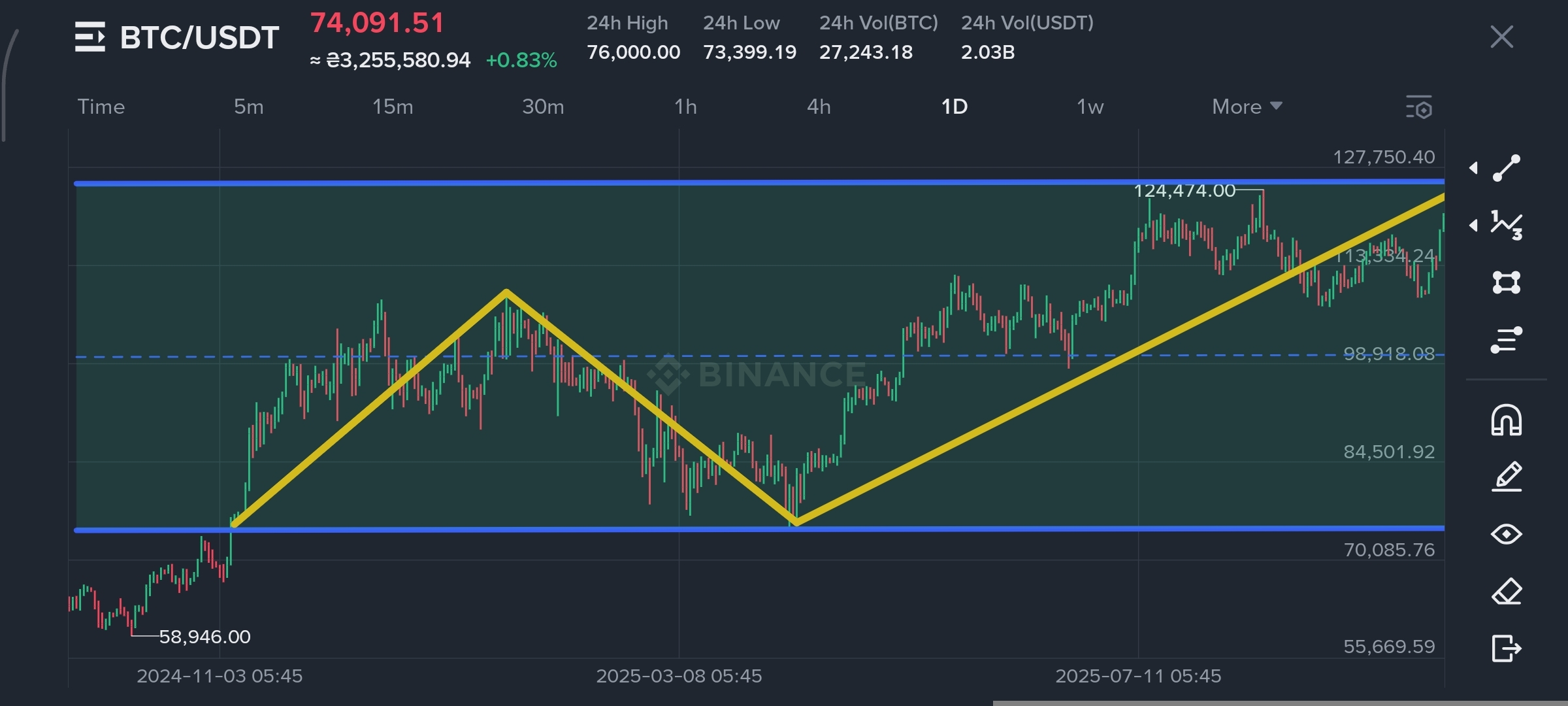1568x706 pixels.
Task: Exit drawing mode using exit icon
Action: click(1507, 648)
